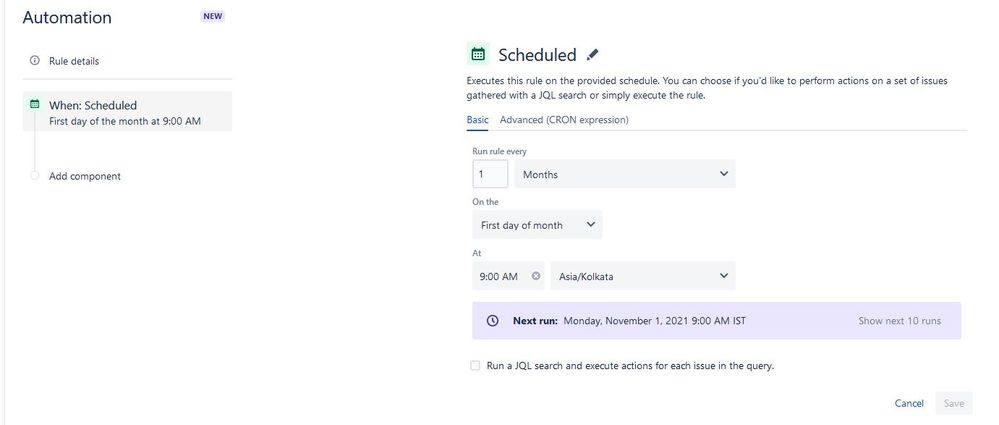Viewport: 999px width, 425px height.
Task: Clear the 9:00 AM time with the x icon
Action: point(536,276)
